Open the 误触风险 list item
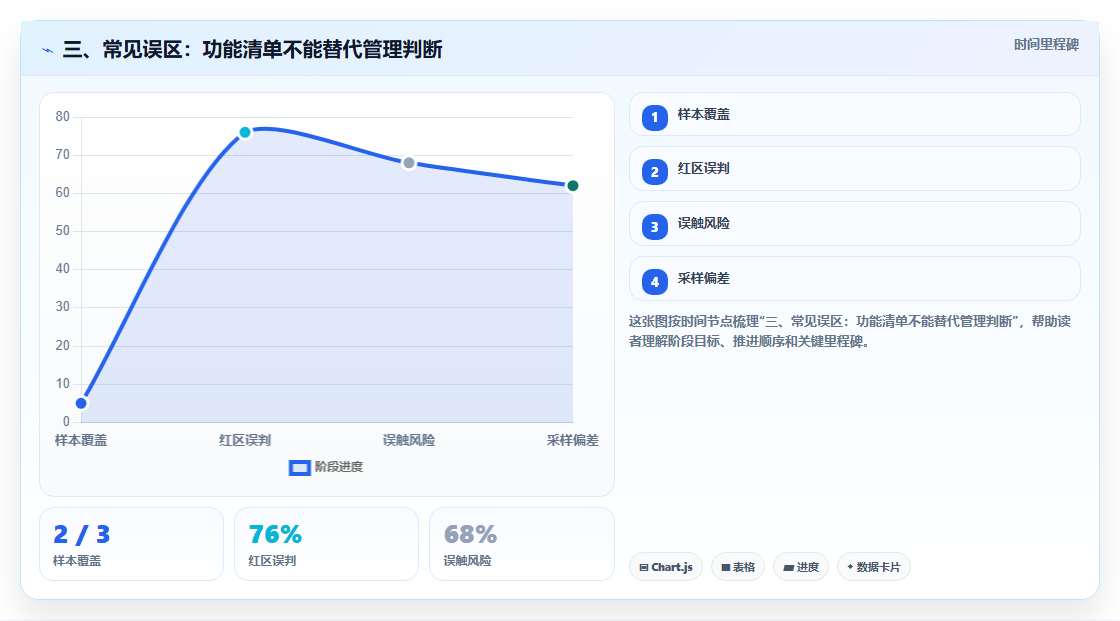Image resolution: width=1120 pixels, height=621 pixels. click(x=854, y=224)
